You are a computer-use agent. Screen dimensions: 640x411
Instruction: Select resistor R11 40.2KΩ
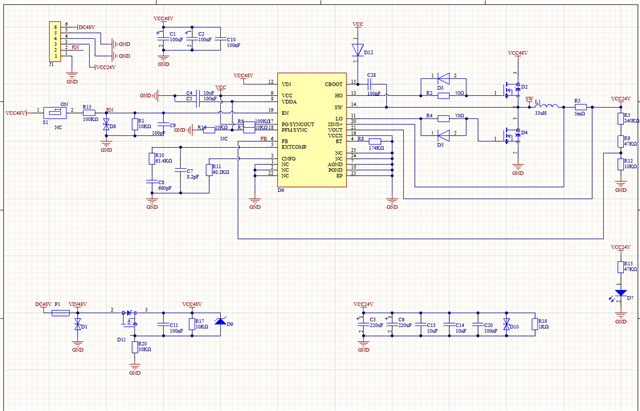(x=209, y=170)
